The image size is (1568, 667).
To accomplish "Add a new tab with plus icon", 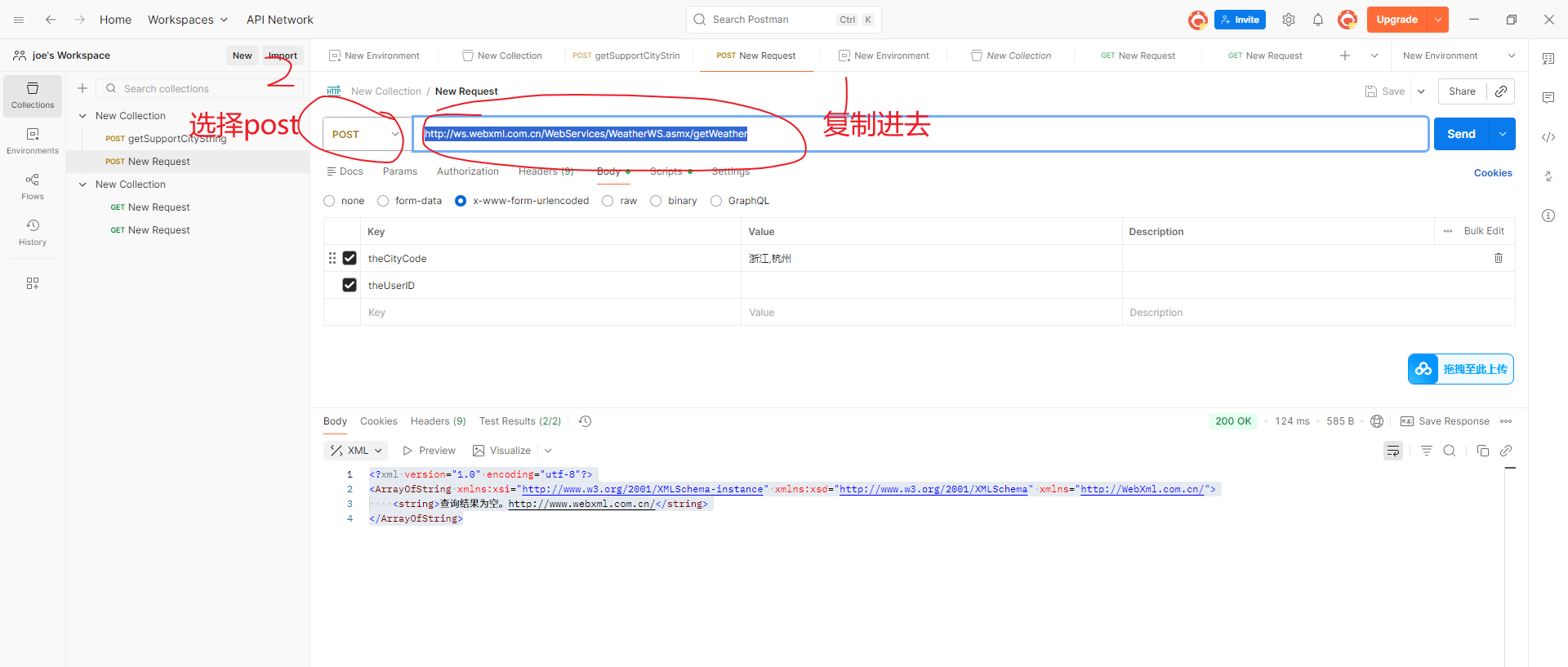I will (1345, 56).
